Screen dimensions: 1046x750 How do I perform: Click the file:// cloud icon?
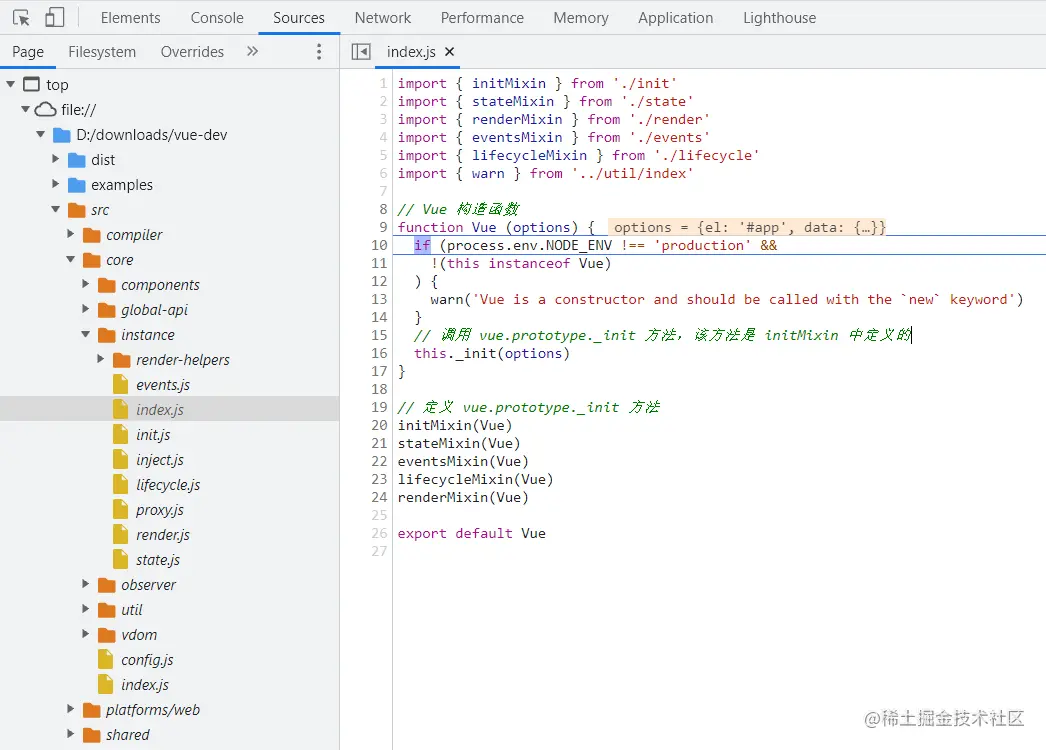click(45, 109)
